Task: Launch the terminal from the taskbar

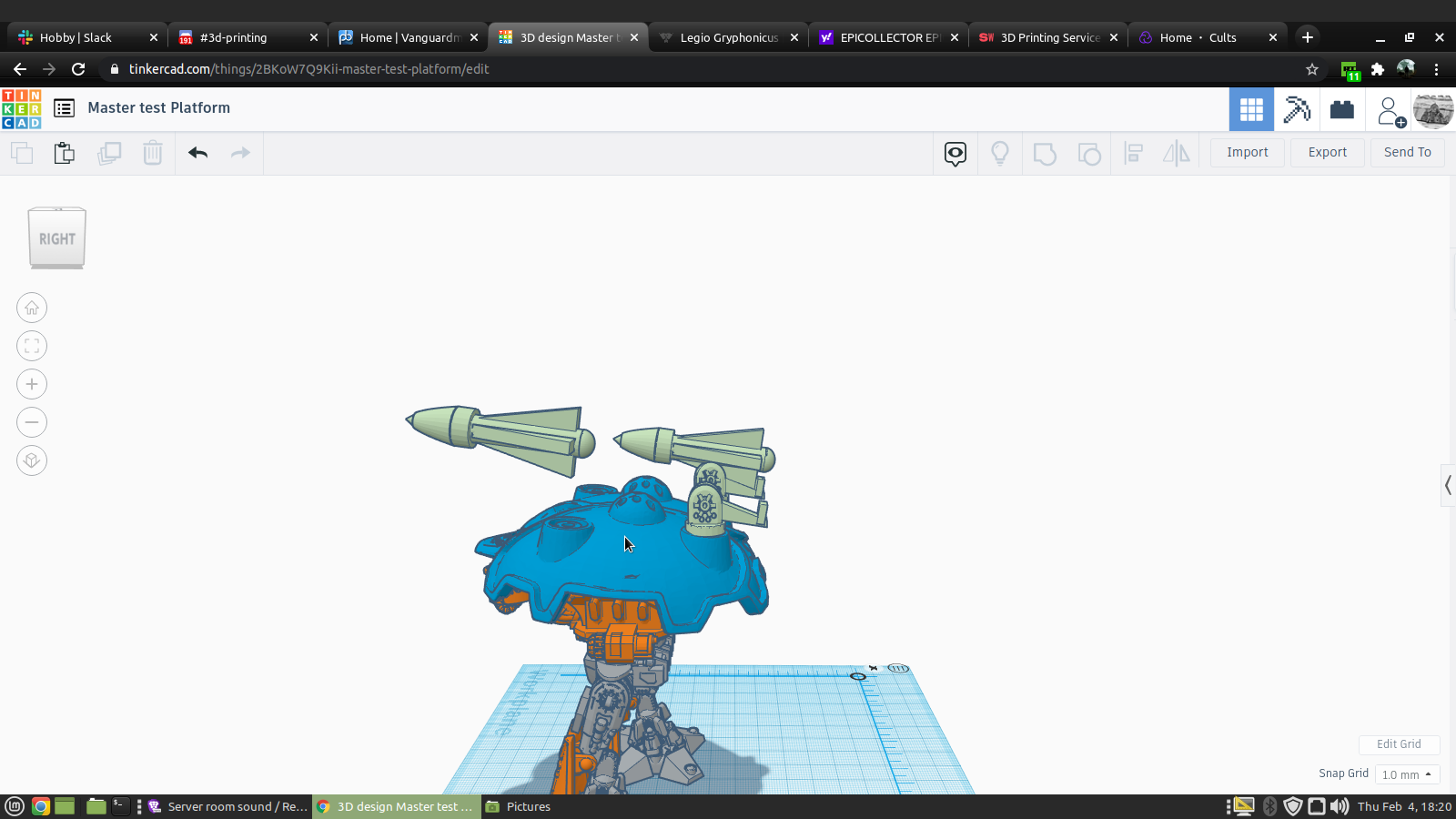Action: pyautogui.click(x=120, y=806)
